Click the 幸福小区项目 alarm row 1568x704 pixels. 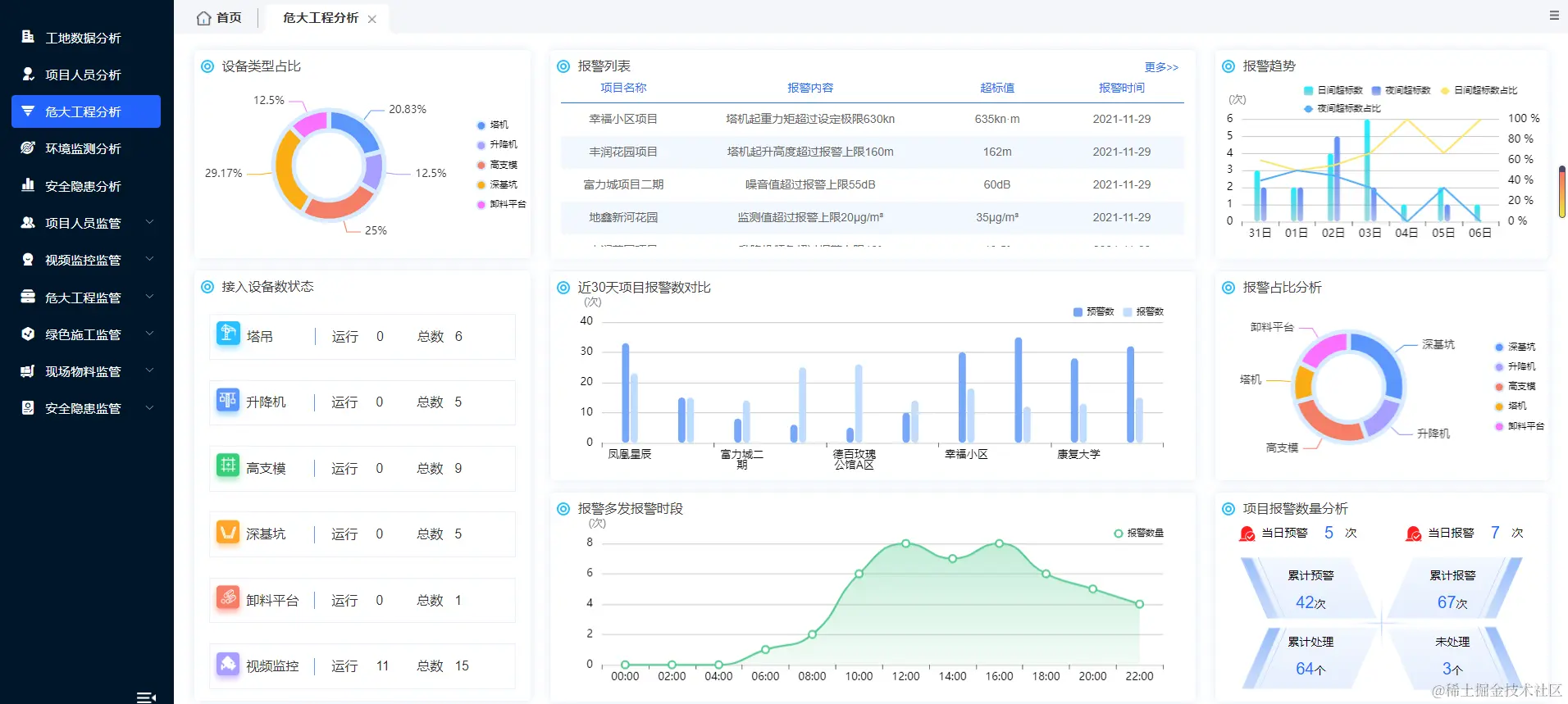[873, 119]
